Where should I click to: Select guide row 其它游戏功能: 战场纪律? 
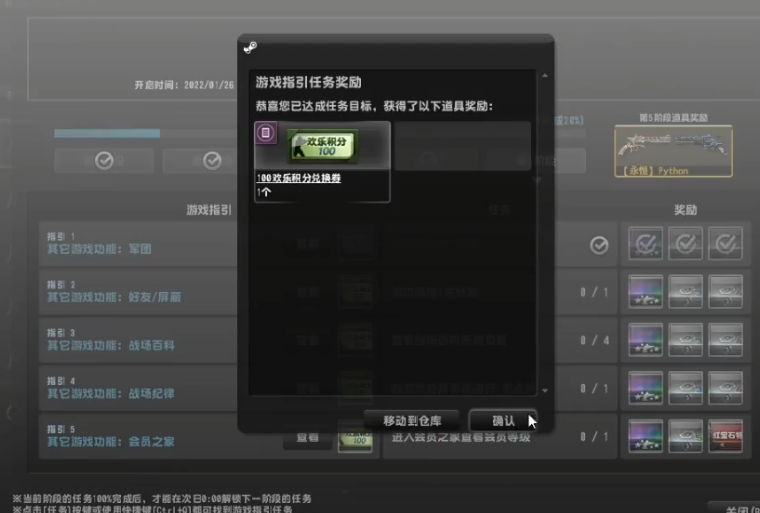point(139,388)
